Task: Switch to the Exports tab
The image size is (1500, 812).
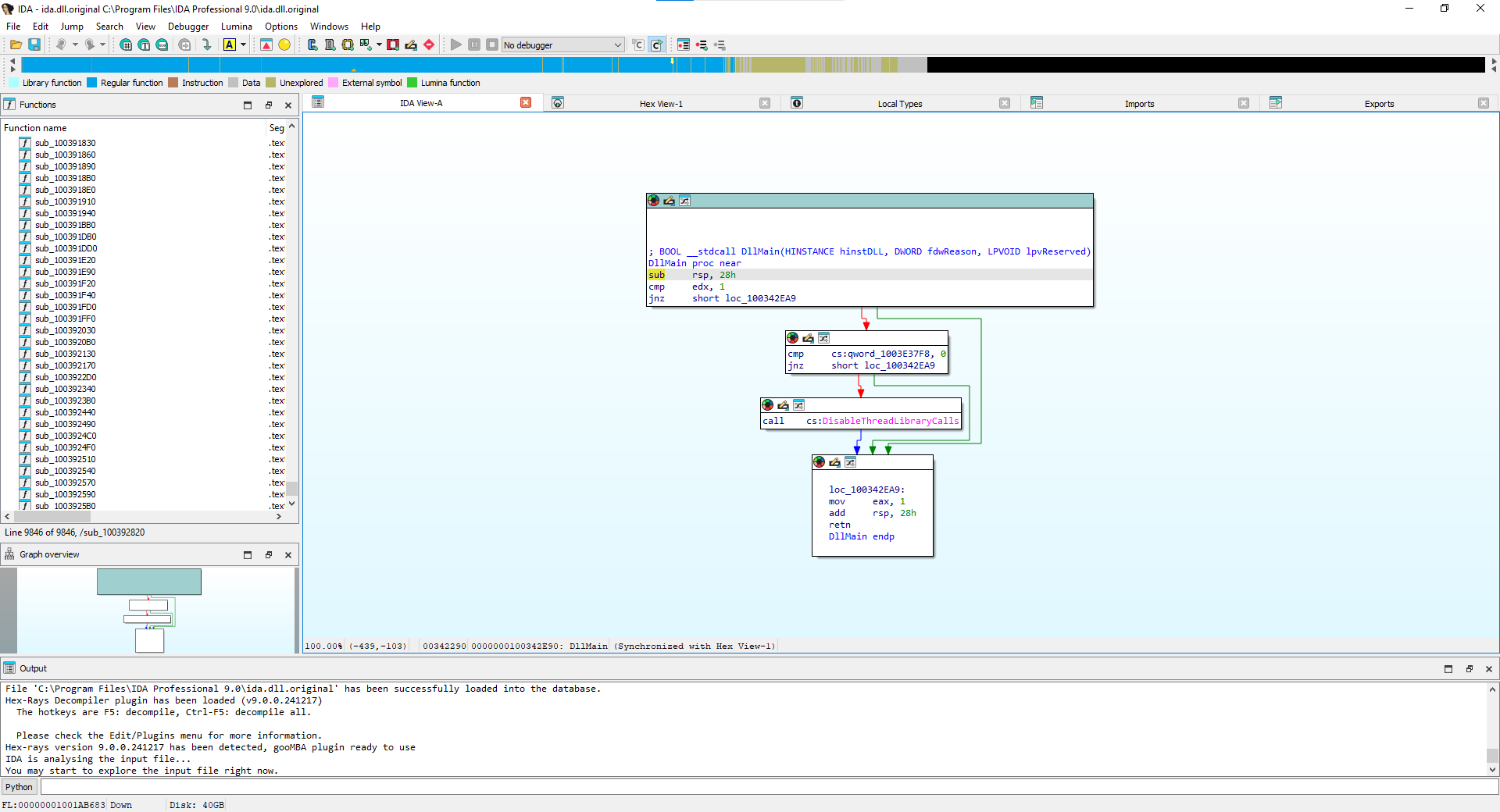Action: (x=1379, y=103)
